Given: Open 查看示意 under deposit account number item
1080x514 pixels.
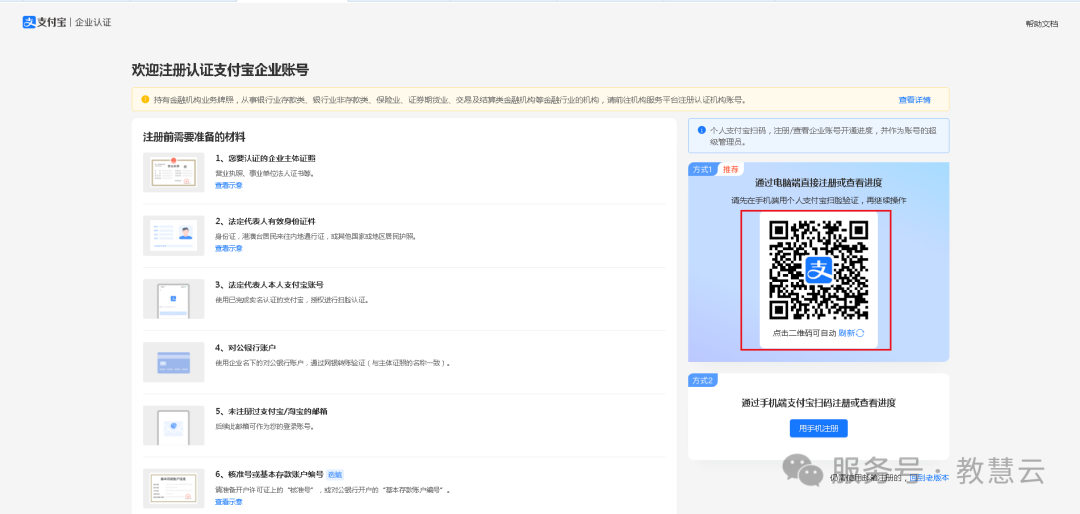Looking at the screenshot, I should tap(228, 501).
